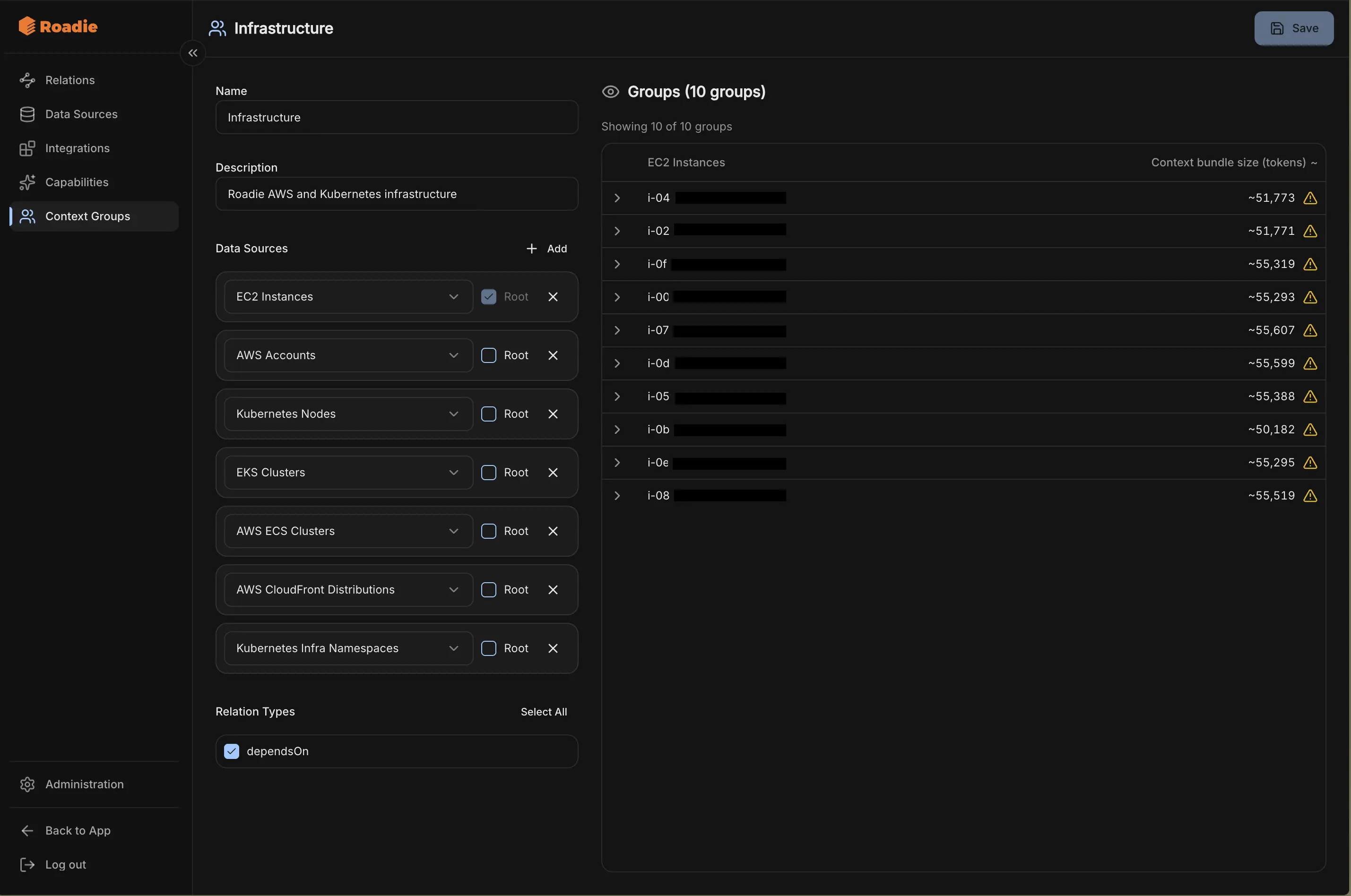
Task: Uncheck the dependsOn relation type
Action: (232, 751)
